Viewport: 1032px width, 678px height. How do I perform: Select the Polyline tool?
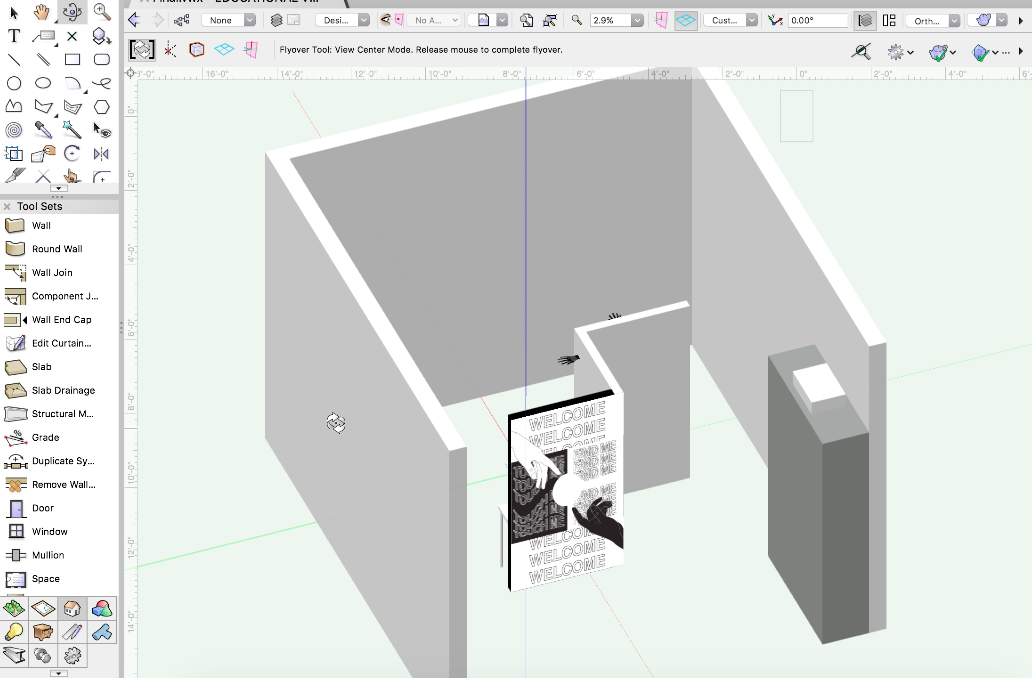(x=14, y=107)
